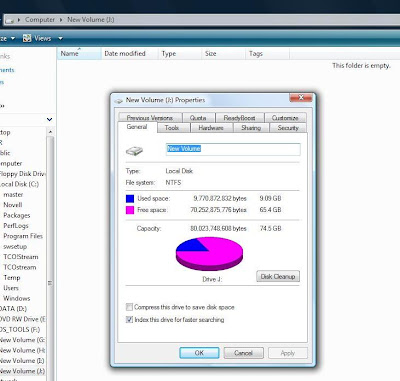Open the ReadyBoost tab
400x381 pixels.
(x=239, y=118)
